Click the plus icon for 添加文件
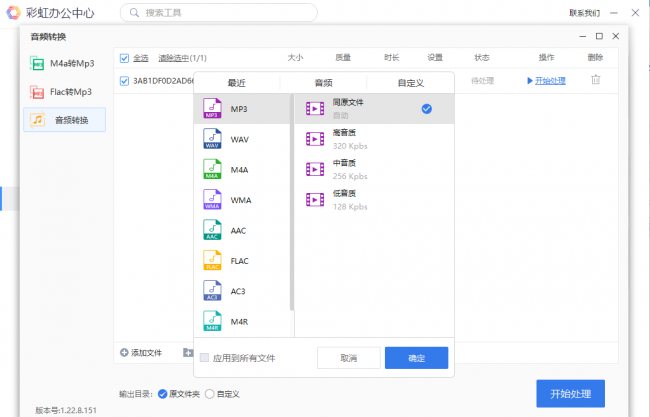The height and width of the screenshot is (417, 650). click(x=124, y=352)
